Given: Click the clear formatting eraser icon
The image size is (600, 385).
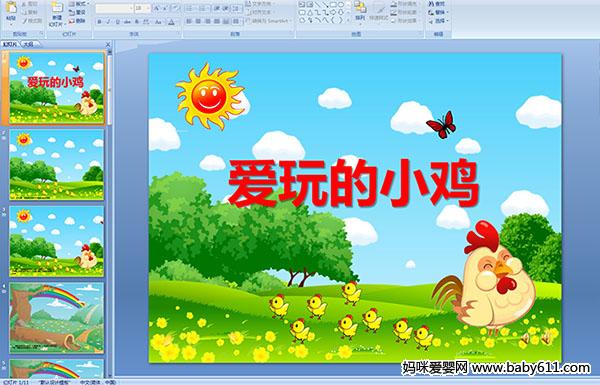Looking at the screenshot, I should 176,8.
